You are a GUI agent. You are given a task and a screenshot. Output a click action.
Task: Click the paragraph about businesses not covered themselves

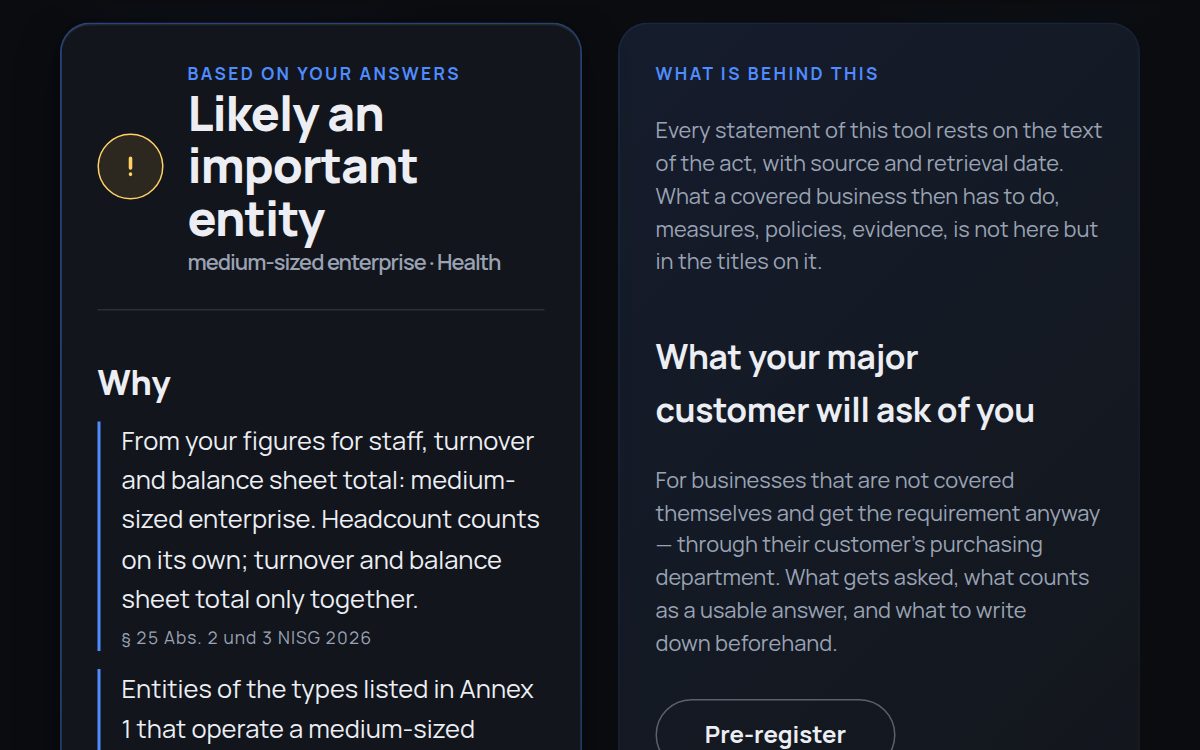tap(877, 561)
